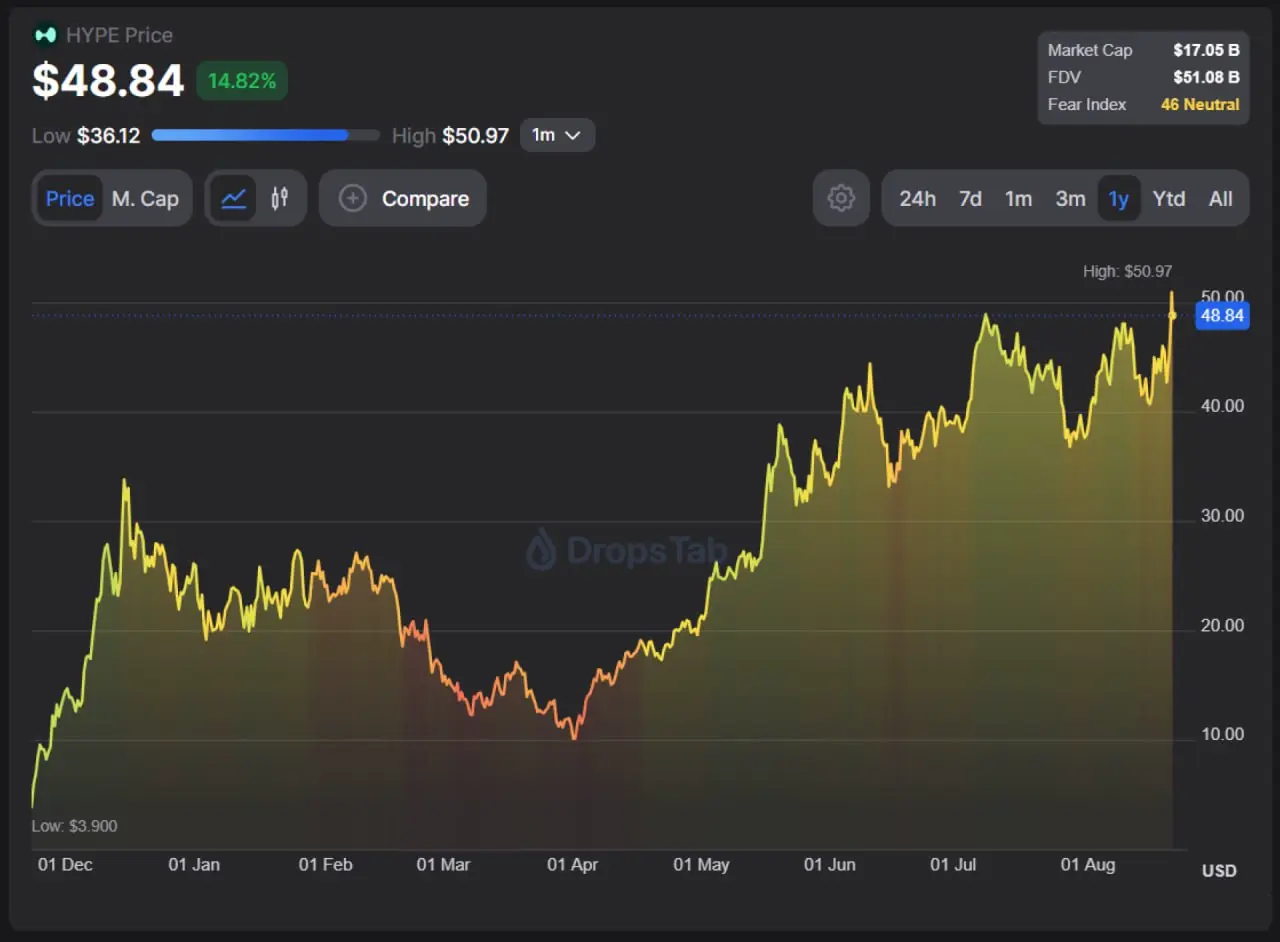Click the 01 Apr axis label

click(572, 865)
